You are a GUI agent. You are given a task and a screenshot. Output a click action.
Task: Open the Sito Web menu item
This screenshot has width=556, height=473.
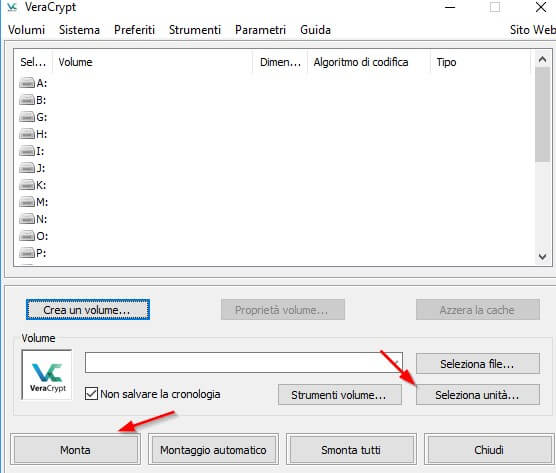[x=532, y=30]
